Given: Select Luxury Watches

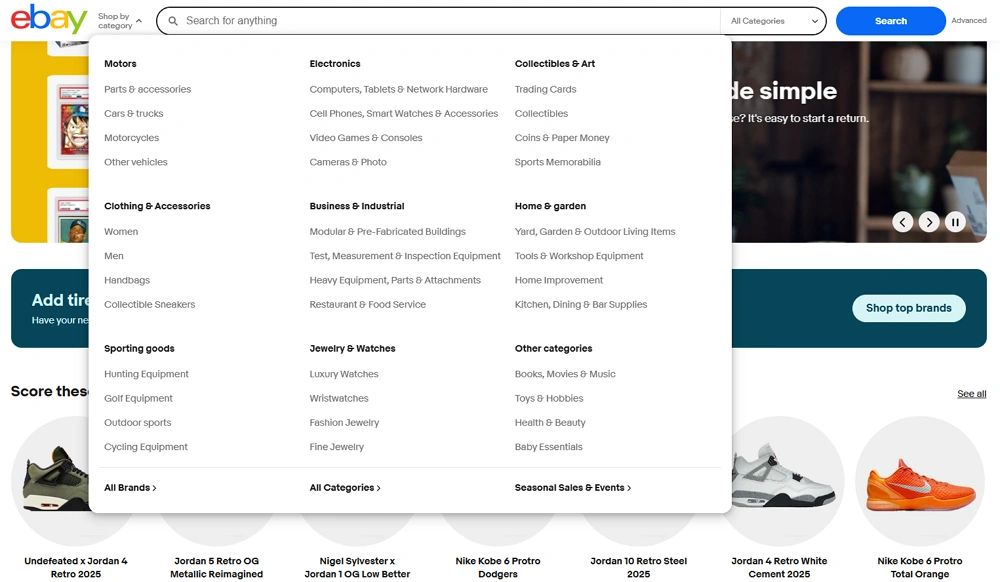Looking at the screenshot, I should [344, 374].
